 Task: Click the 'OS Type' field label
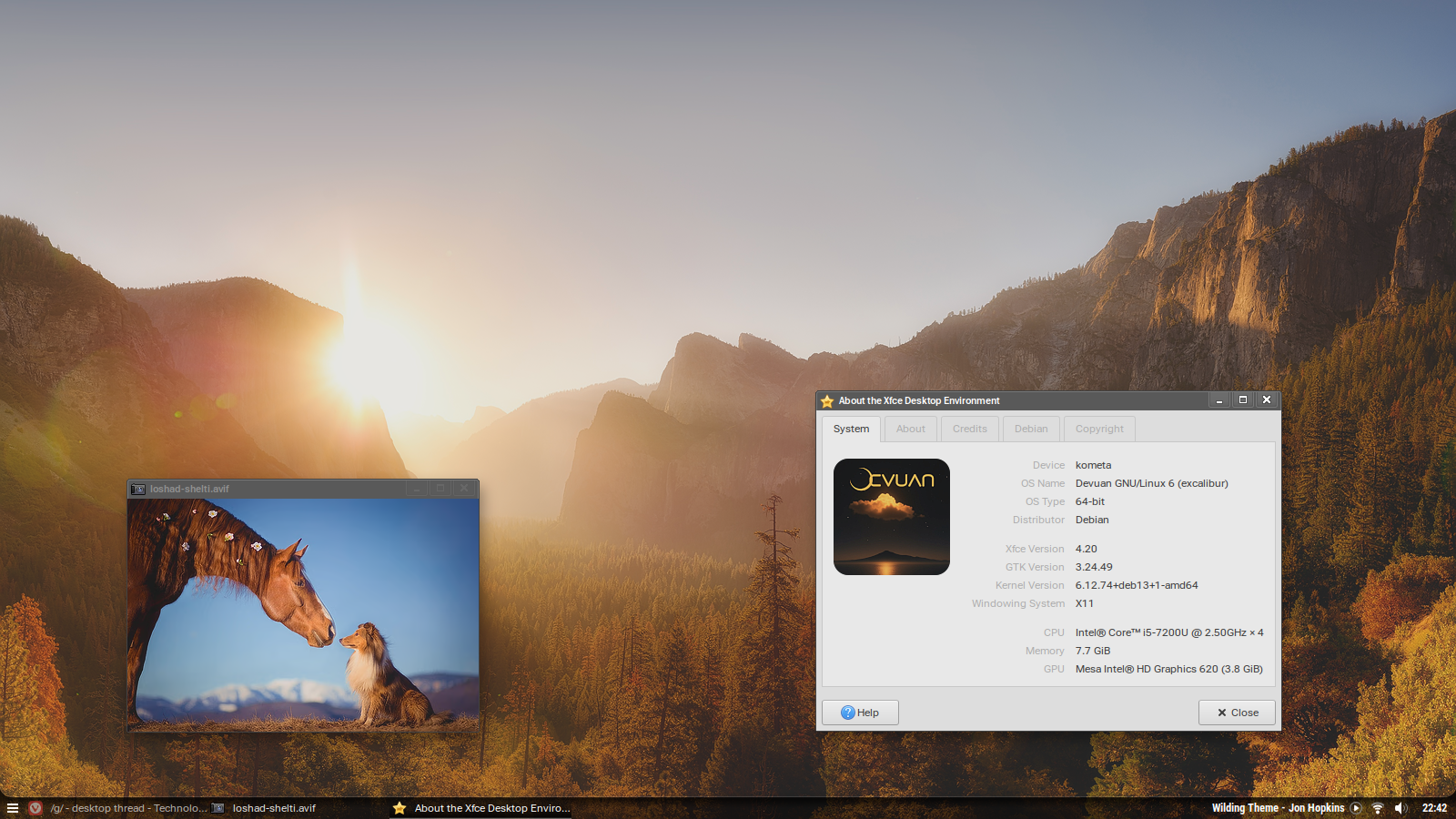coord(1045,501)
